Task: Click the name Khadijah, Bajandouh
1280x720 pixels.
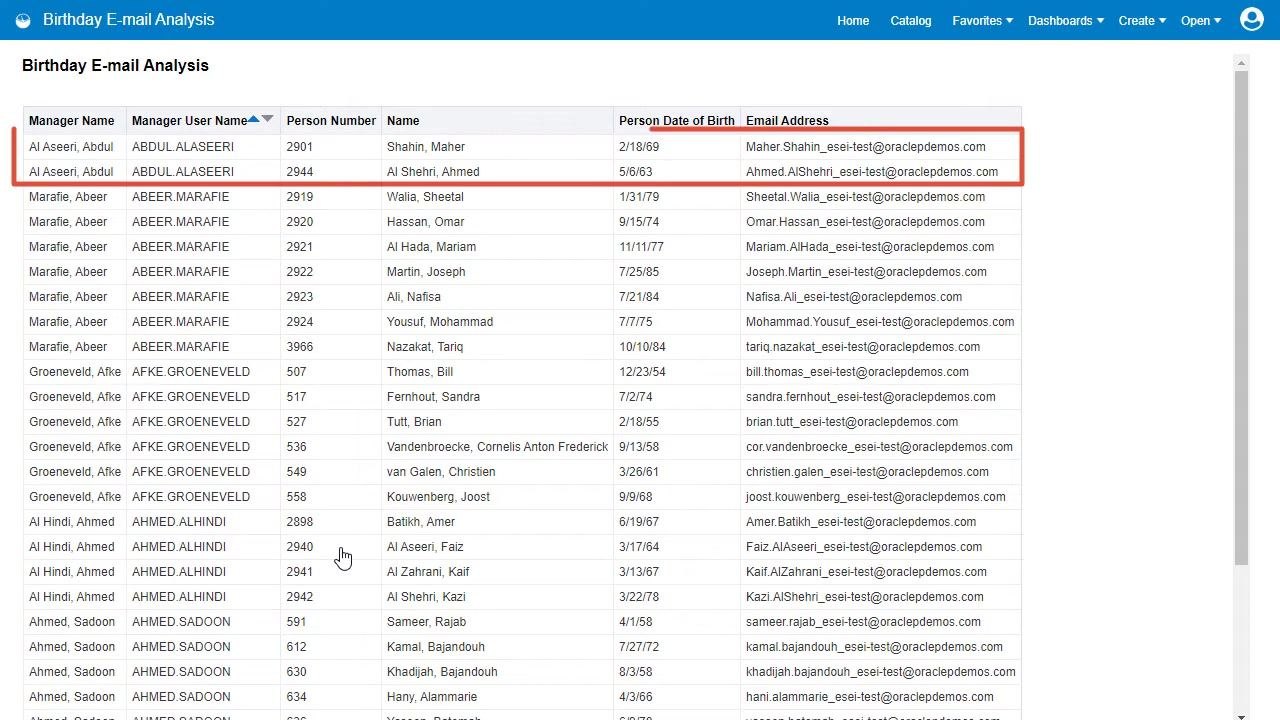Action: click(442, 672)
